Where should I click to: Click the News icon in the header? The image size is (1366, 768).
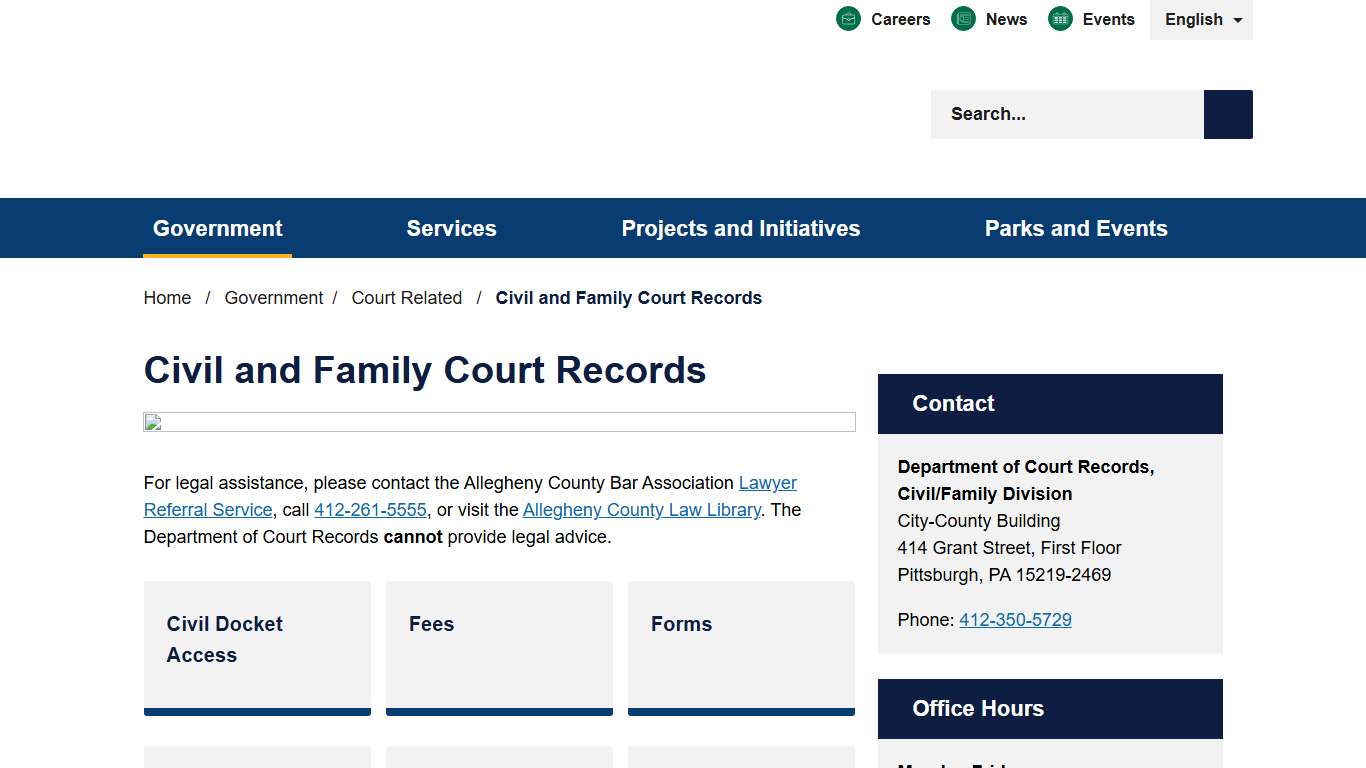[x=963, y=18]
